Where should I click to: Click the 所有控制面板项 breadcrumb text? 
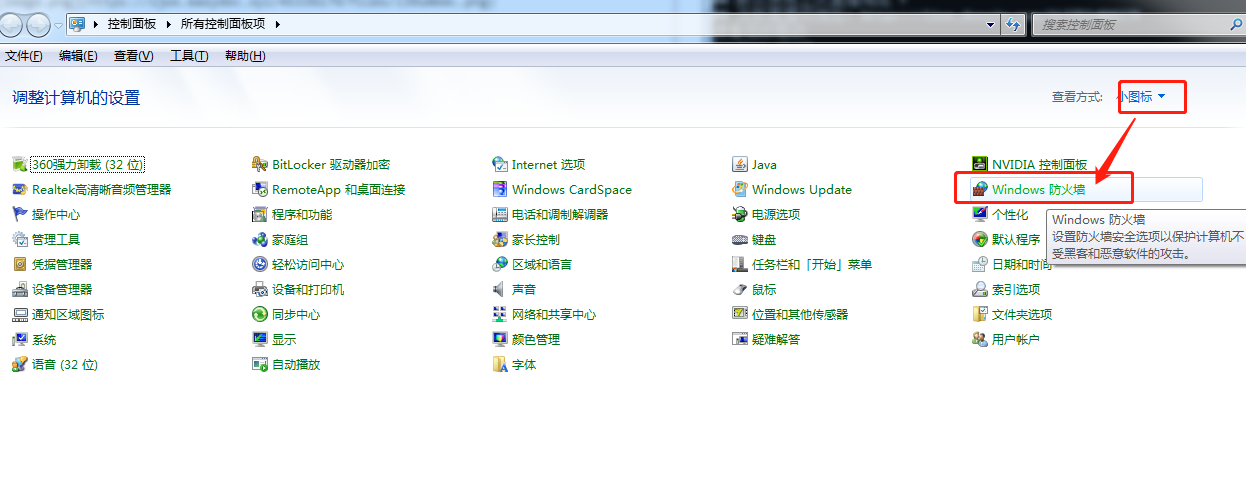click(224, 24)
